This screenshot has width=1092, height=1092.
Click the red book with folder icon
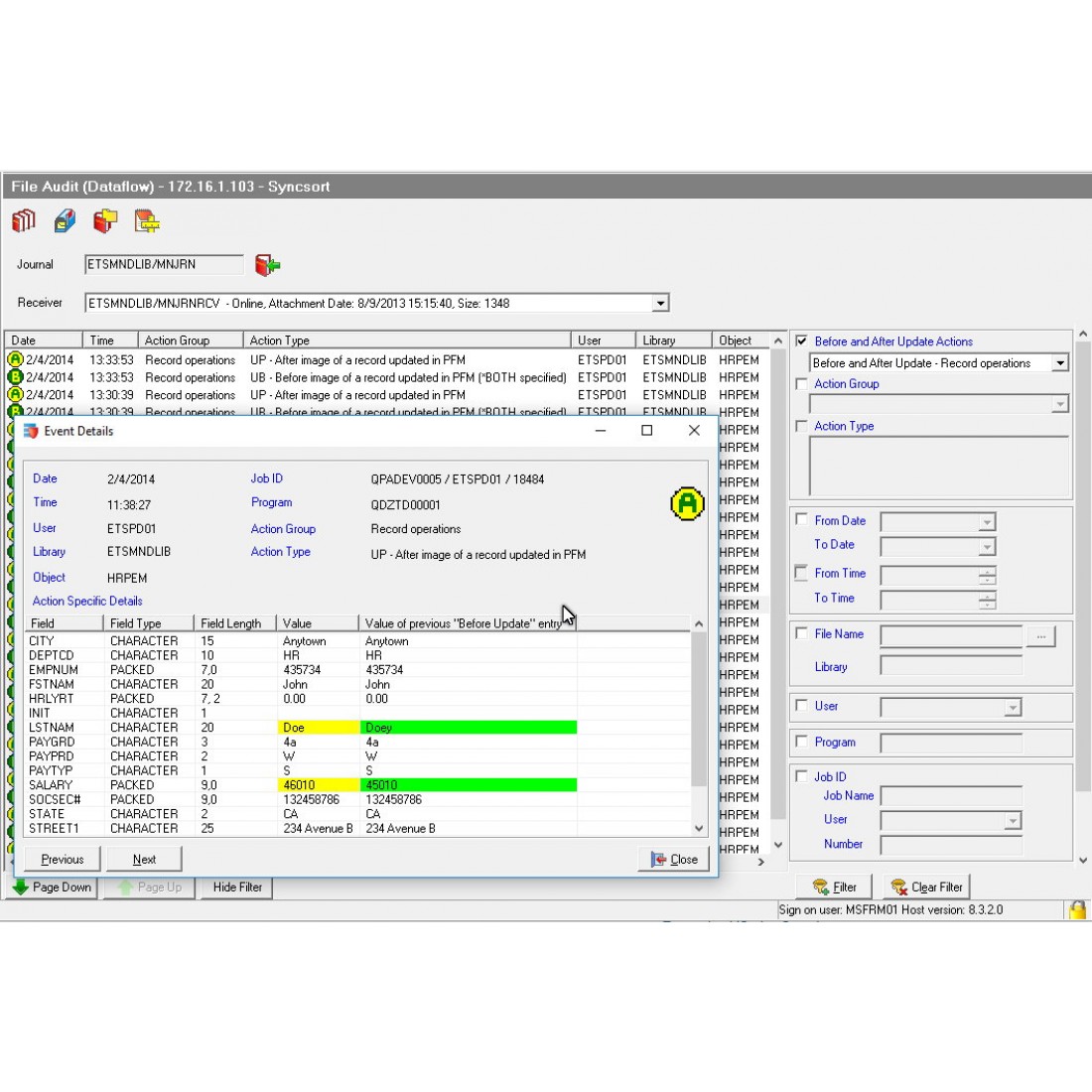click(105, 220)
